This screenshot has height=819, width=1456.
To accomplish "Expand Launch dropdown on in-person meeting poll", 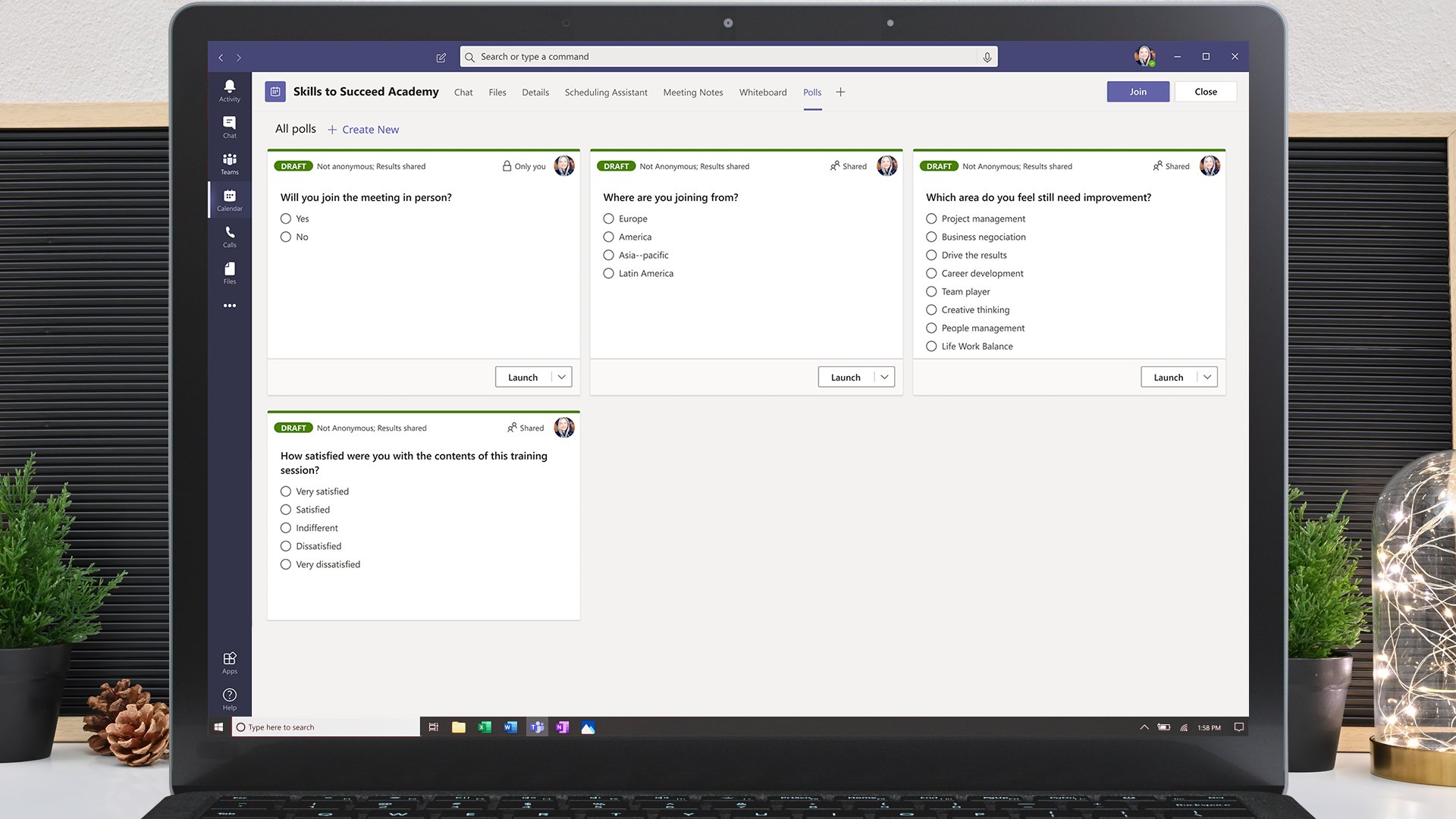I will click(x=562, y=378).
